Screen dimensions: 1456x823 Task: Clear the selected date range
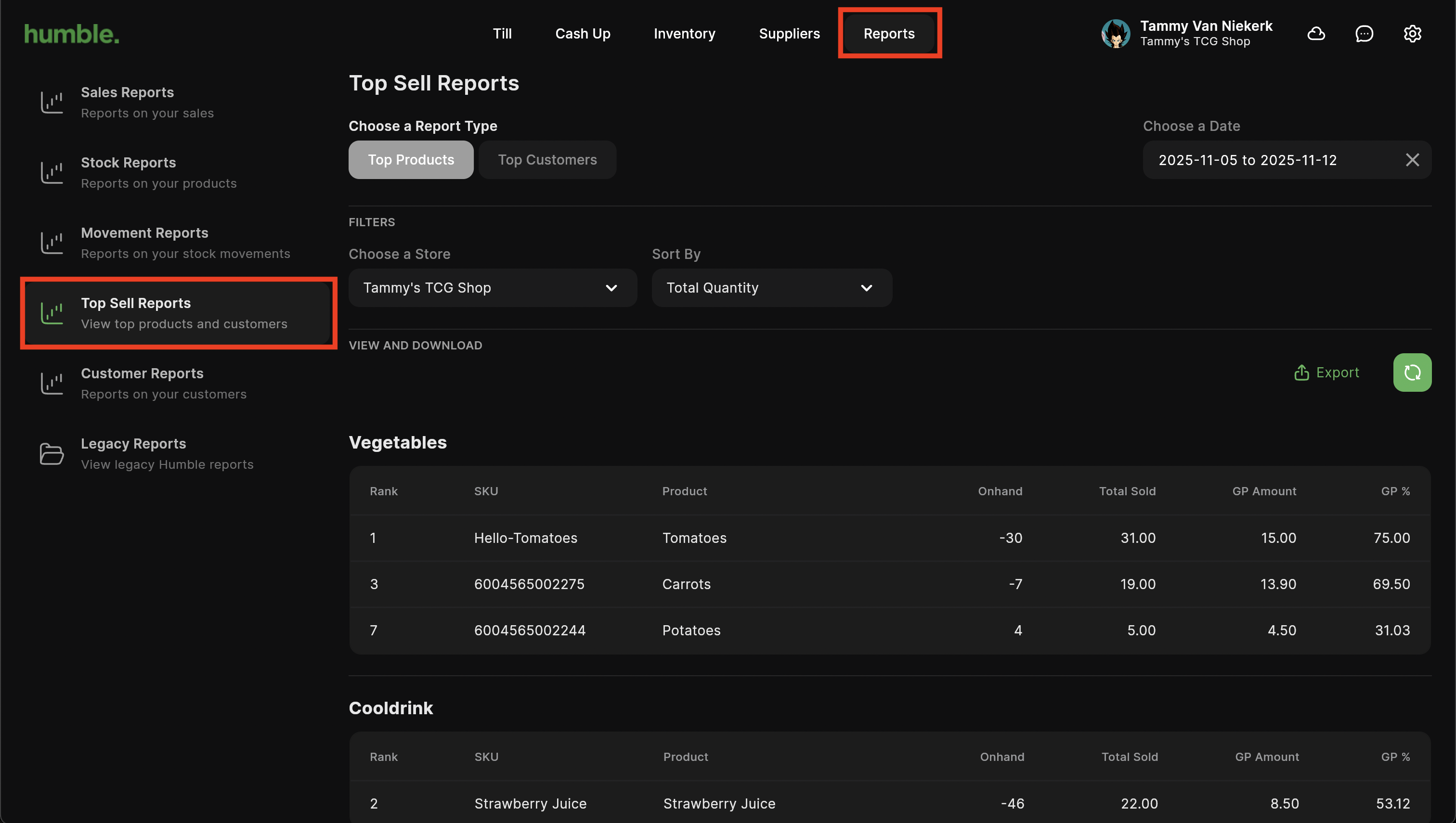click(x=1412, y=160)
